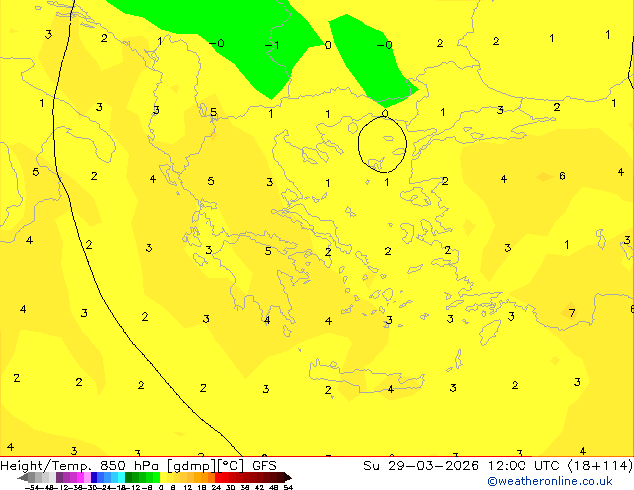Click the dark maroon right arrow end of the legend

point(288,477)
